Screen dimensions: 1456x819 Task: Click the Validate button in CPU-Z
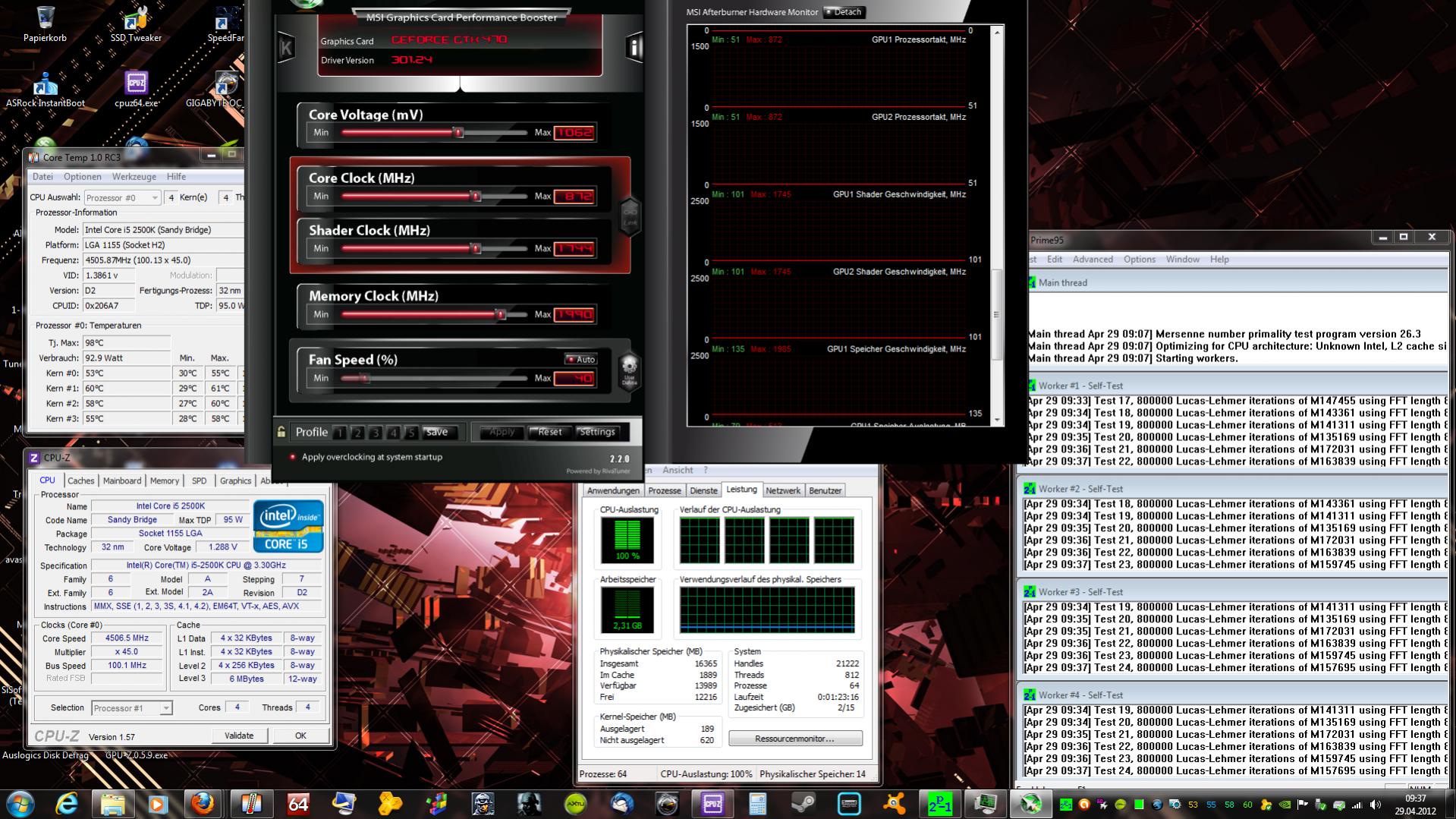pyautogui.click(x=239, y=736)
